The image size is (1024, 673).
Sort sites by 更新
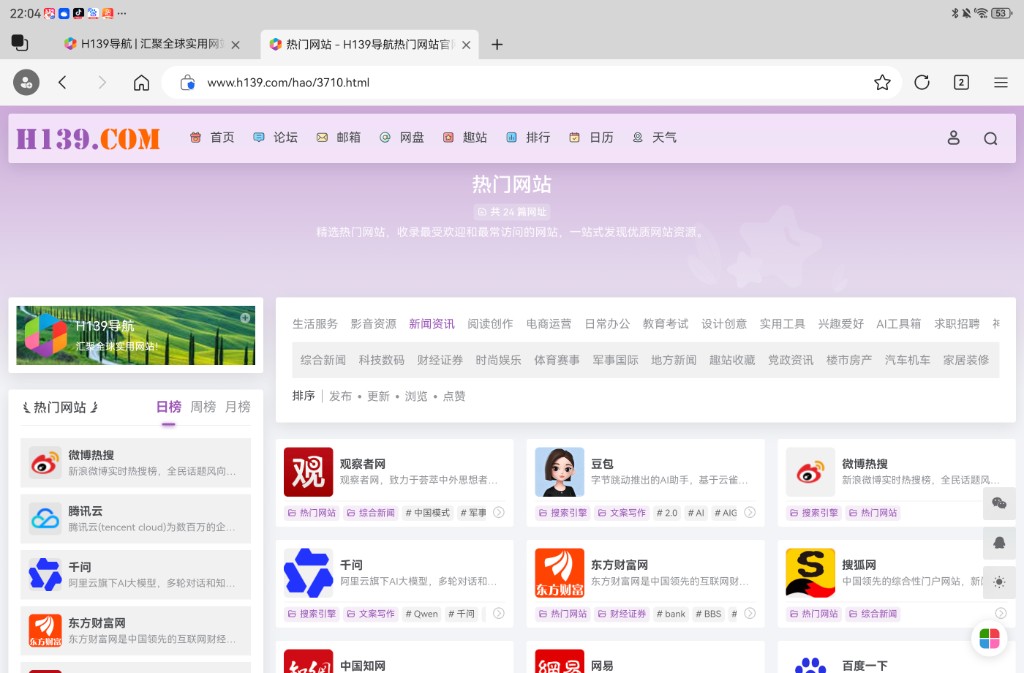pyautogui.click(x=378, y=396)
